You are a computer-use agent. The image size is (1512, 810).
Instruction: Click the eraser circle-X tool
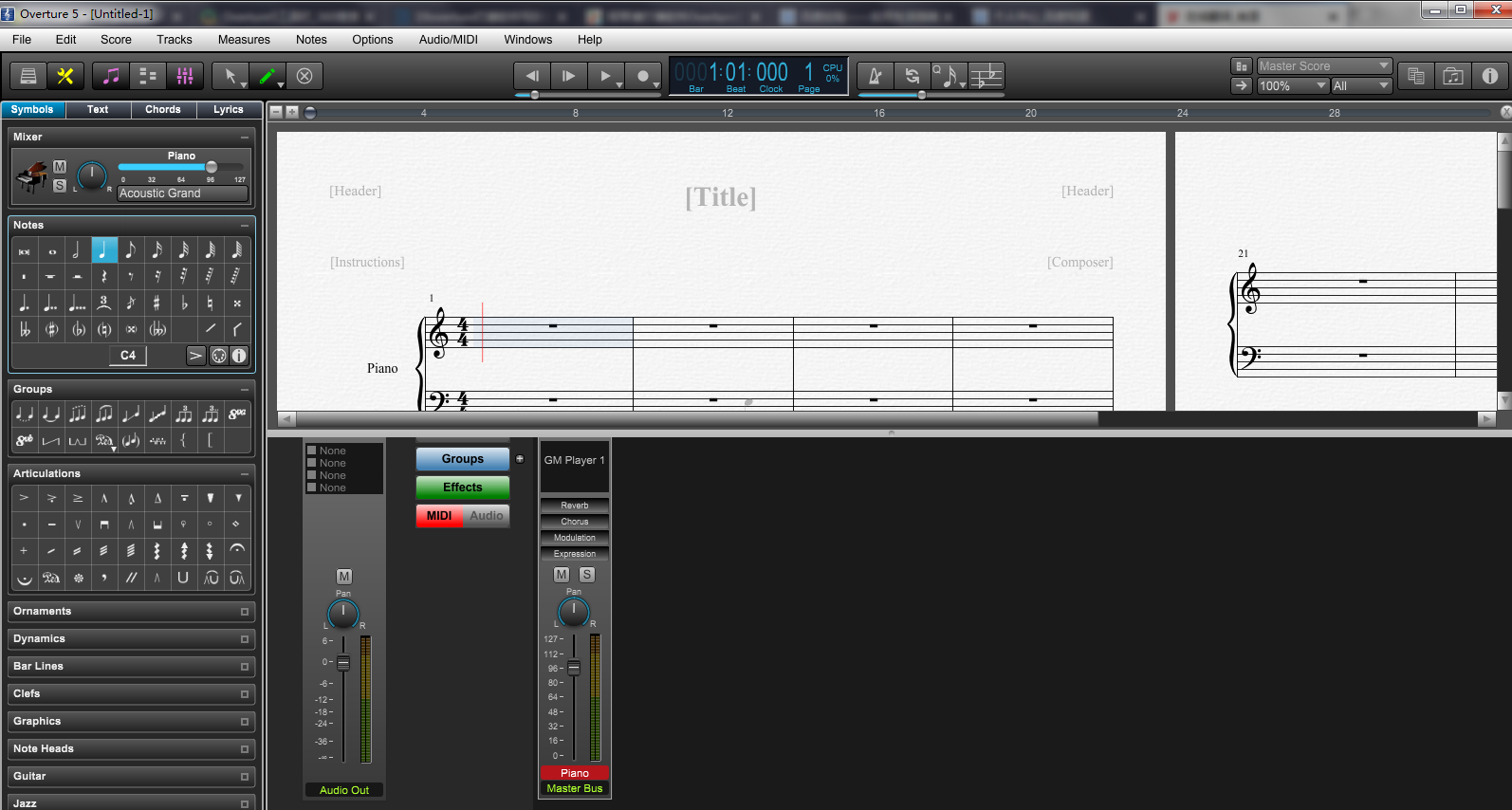[x=304, y=76]
